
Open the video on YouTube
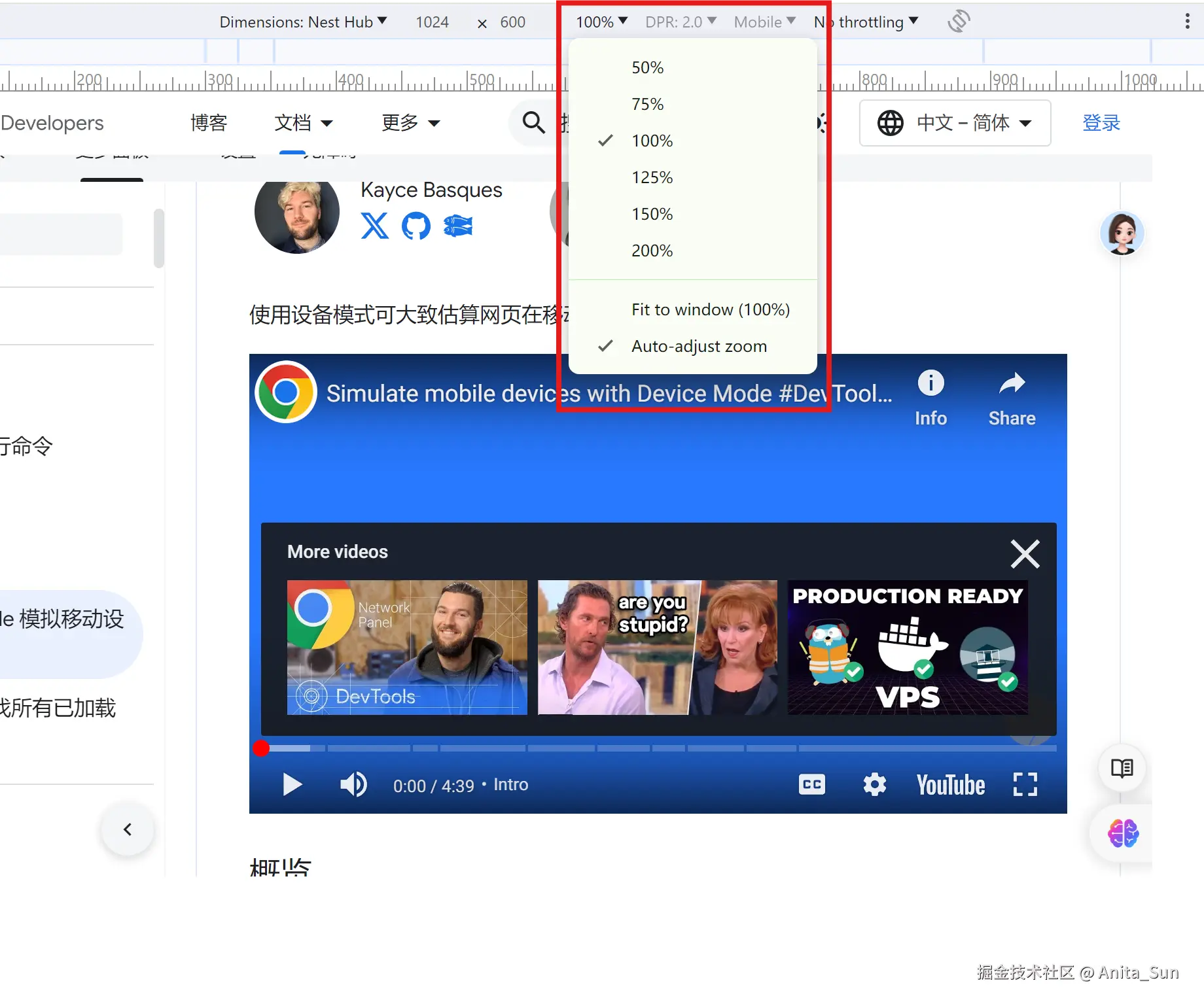pyautogui.click(x=950, y=785)
